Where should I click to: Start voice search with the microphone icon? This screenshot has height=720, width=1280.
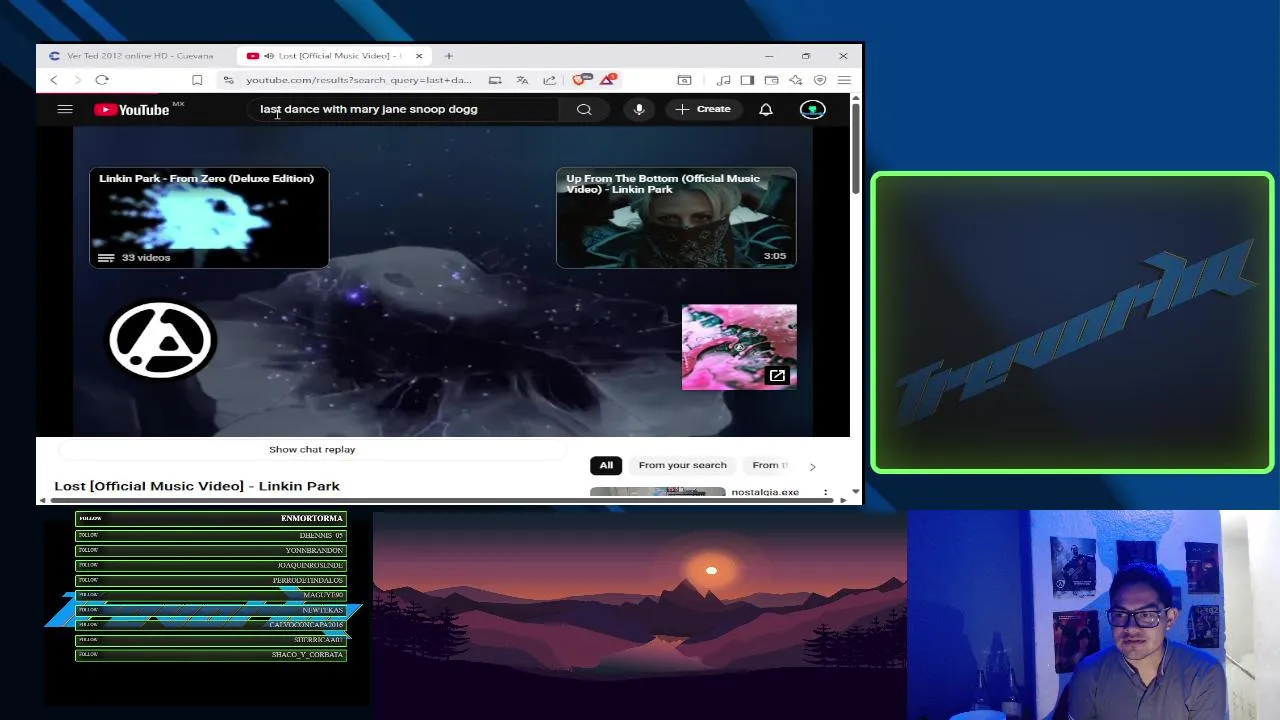point(639,109)
